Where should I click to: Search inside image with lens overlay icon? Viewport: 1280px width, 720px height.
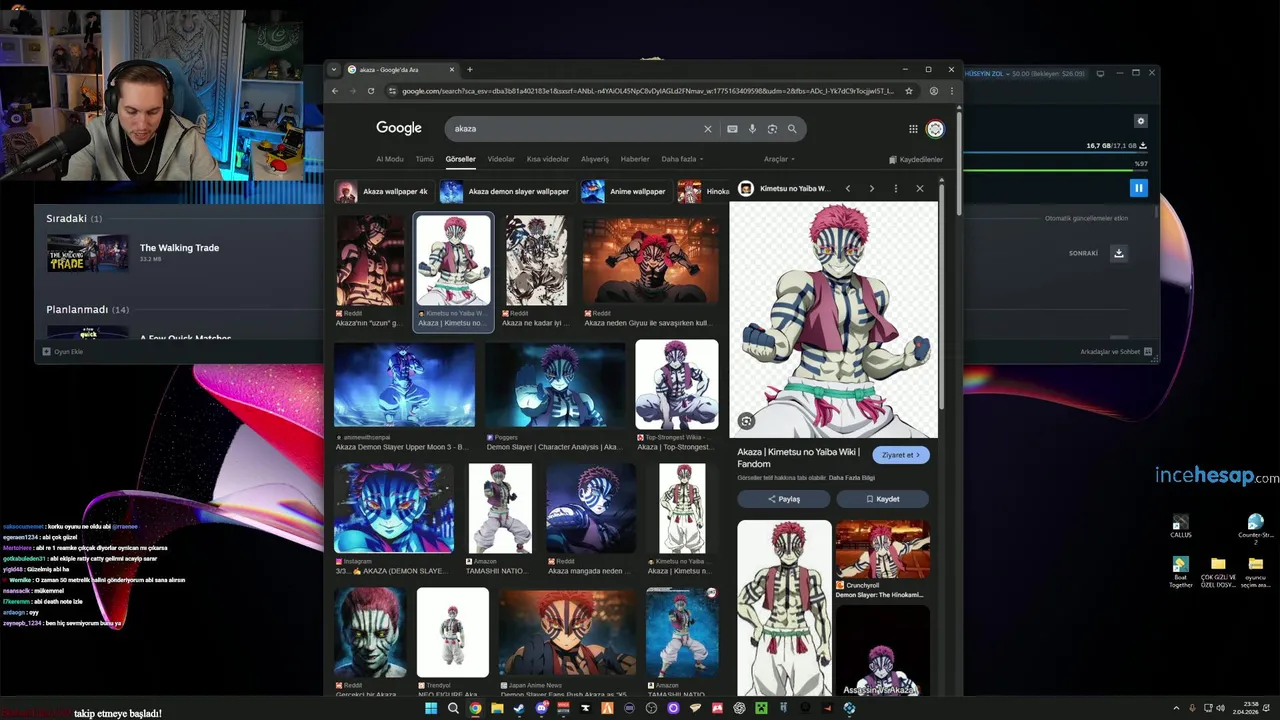pyautogui.click(x=746, y=421)
